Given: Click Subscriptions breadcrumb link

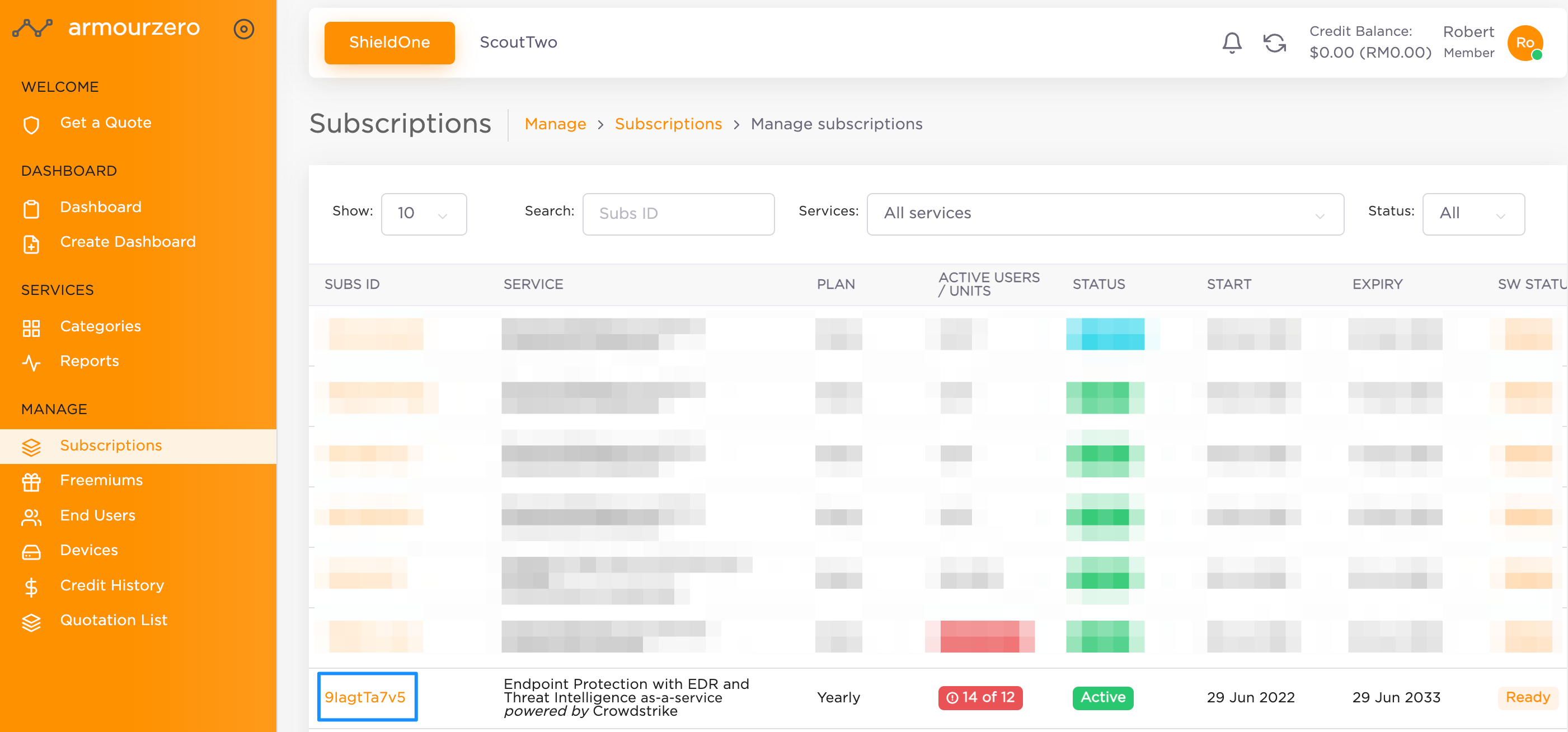Looking at the screenshot, I should click(668, 124).
